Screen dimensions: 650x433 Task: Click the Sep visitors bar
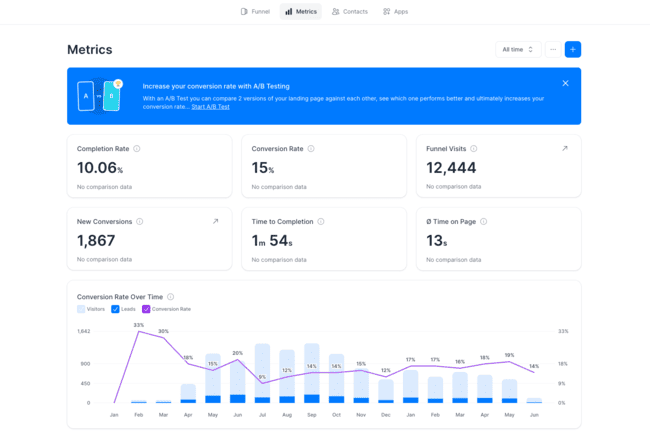point(312,369)
